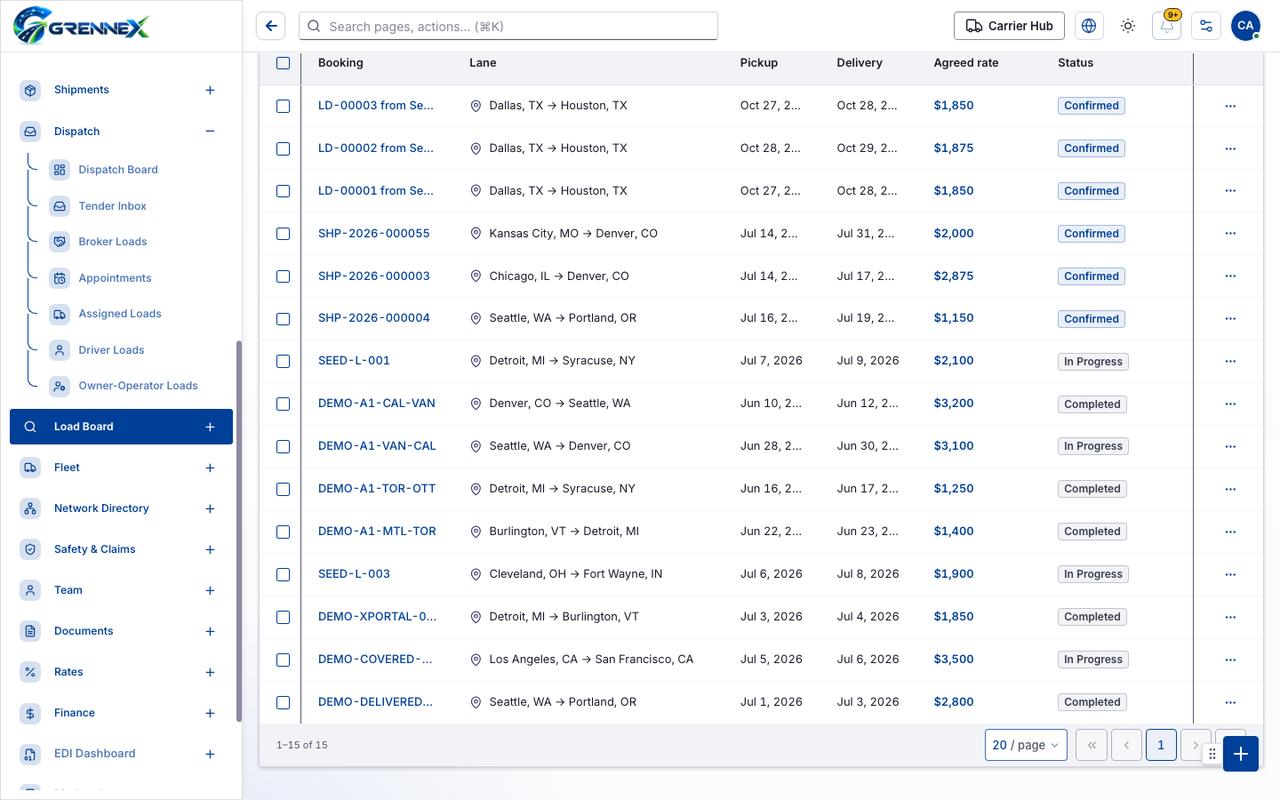Expand the Safety & Claims section
1280x800 pixels.
click(x=210, y=550)
